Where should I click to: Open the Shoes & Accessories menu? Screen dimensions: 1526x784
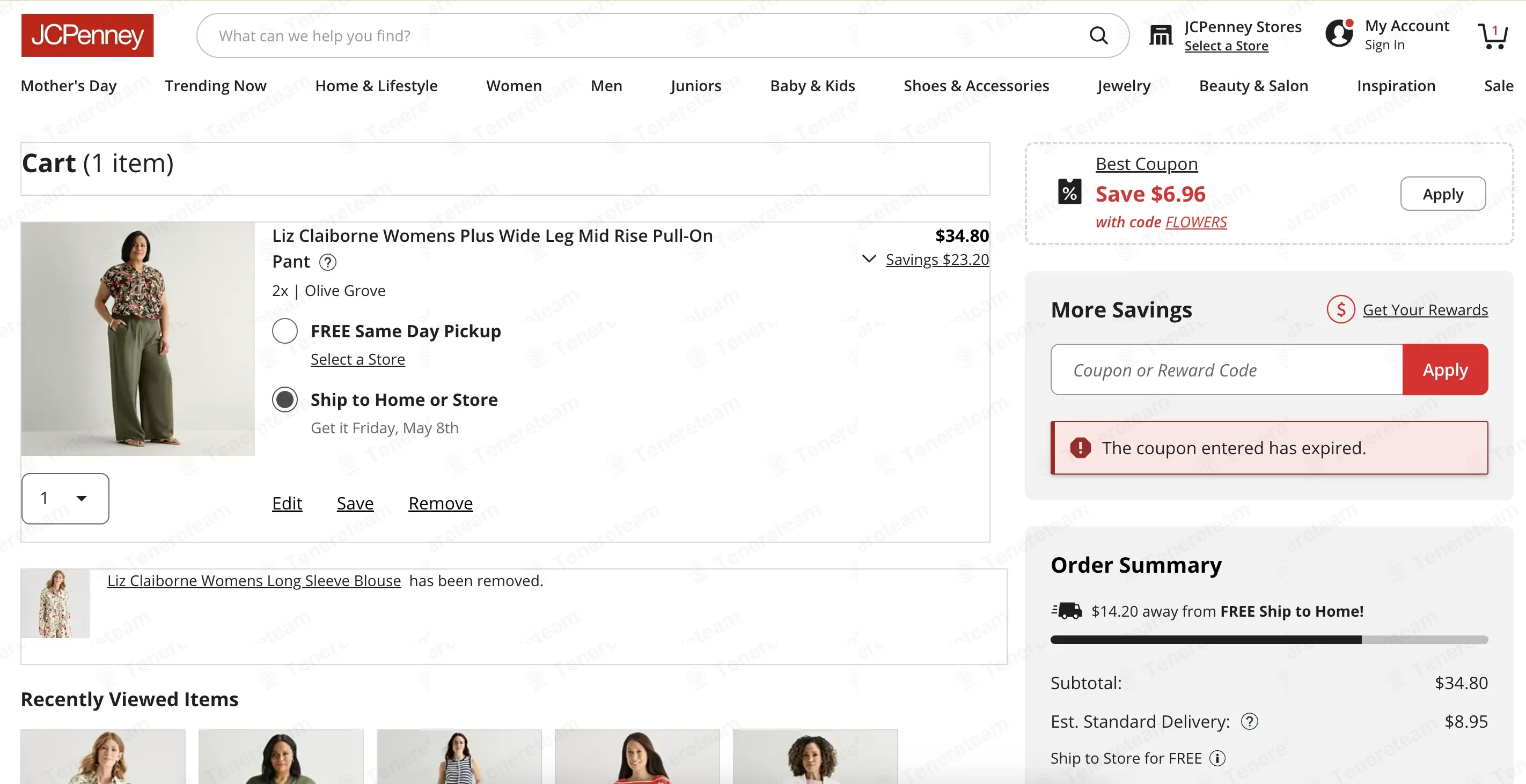pyautogui.click(x=975, y=86)
